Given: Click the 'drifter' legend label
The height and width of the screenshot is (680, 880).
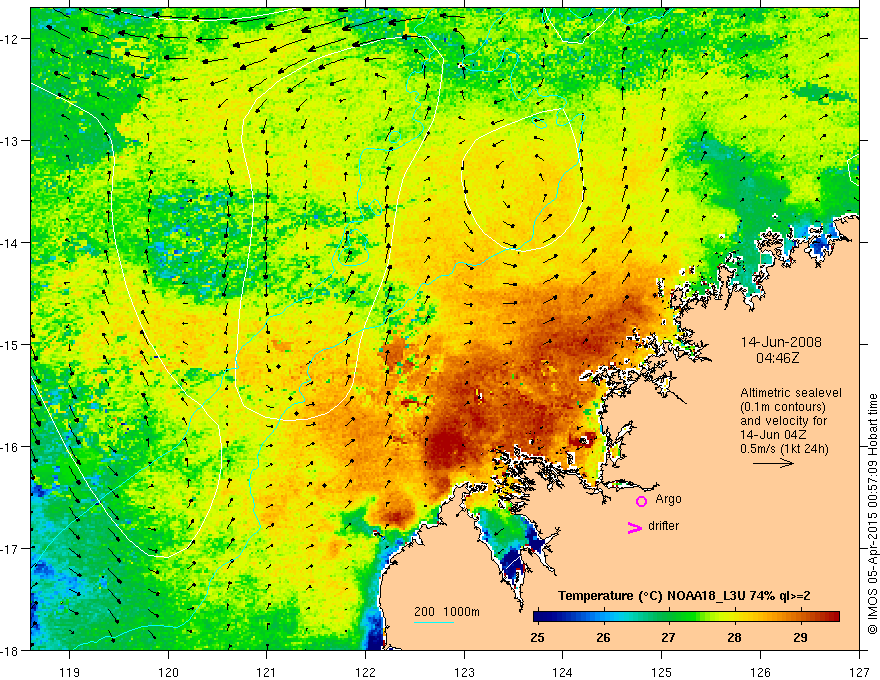Looking at the screenshot, I should click(663, 526).
